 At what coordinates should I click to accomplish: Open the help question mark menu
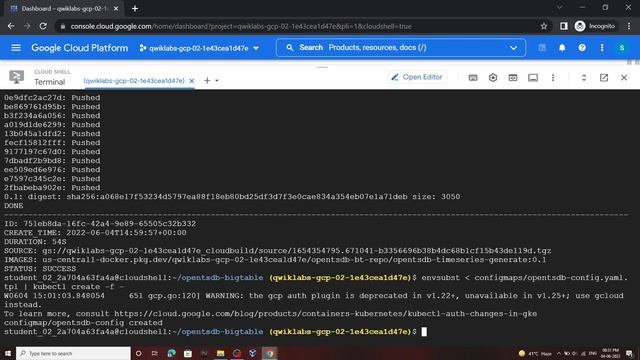click(582, 48)
